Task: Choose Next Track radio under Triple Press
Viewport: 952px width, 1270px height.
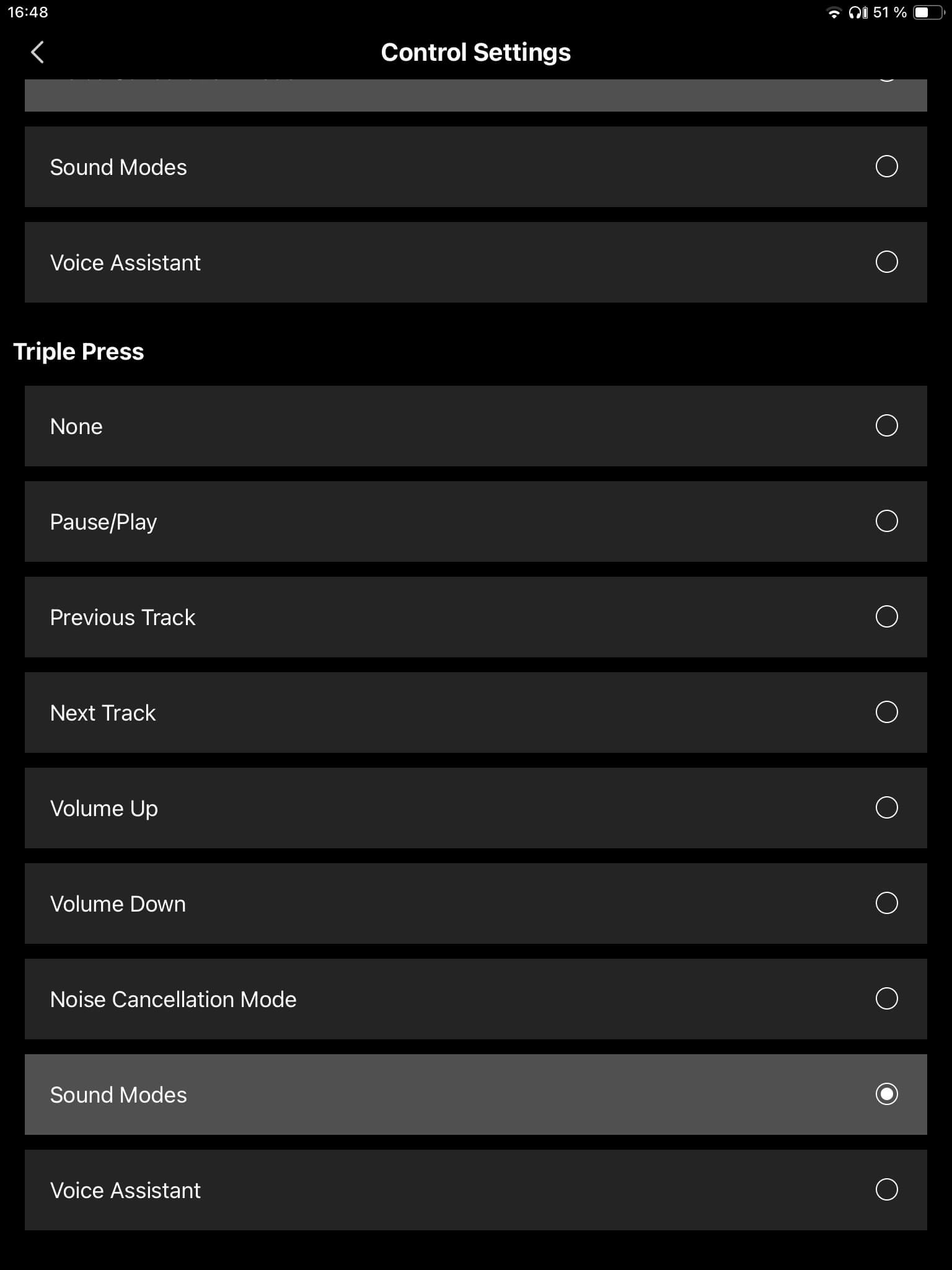Action: tap(886, 713)
